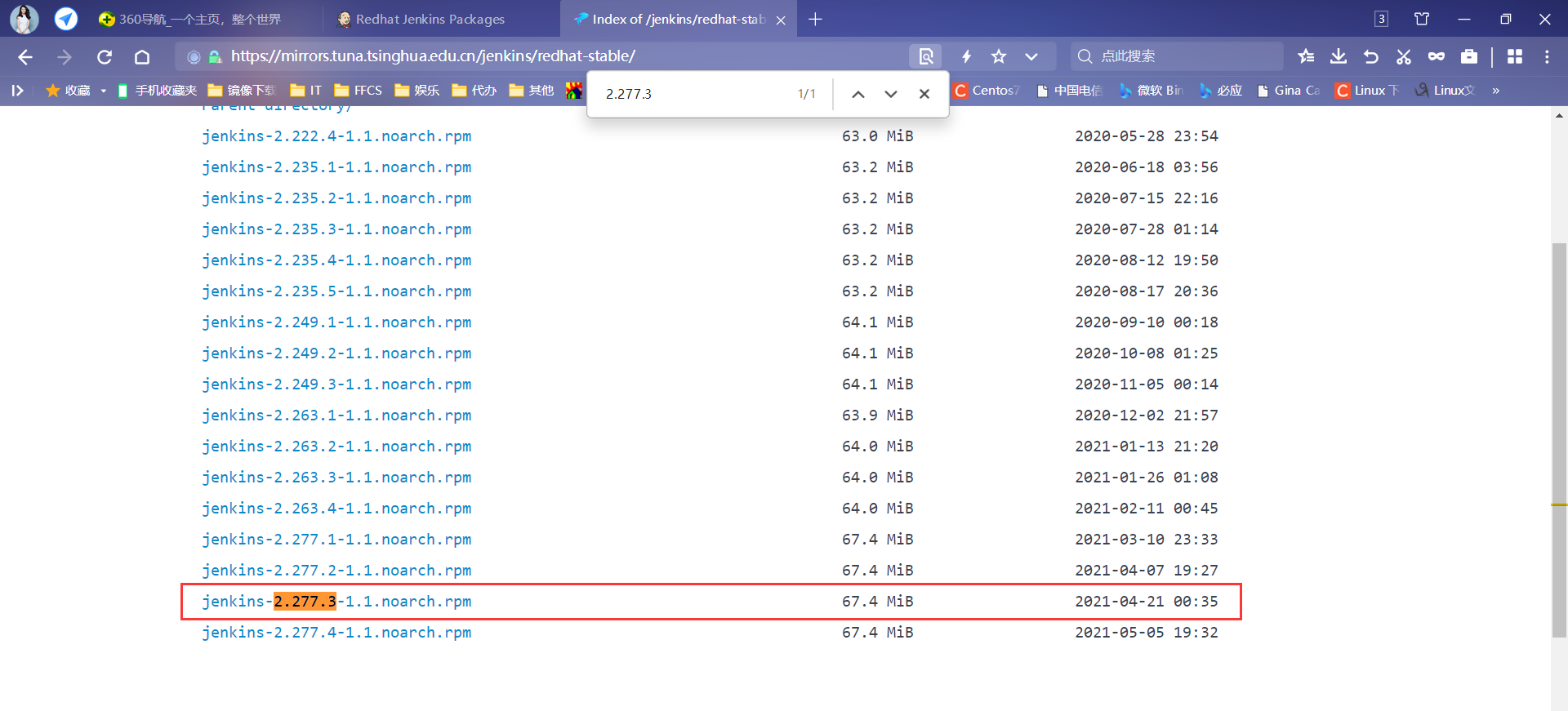Open the 手机收藏夹 bookmark
The image size is (1568, 711).
tap(158, 91)
